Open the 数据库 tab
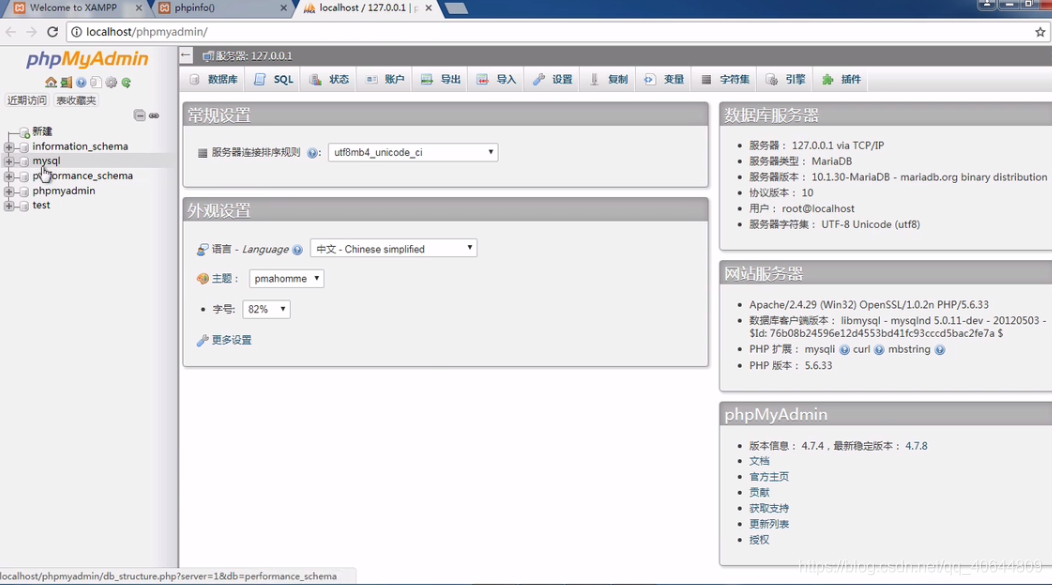Screen dimensions: 1052x585 tap(214, 79)
